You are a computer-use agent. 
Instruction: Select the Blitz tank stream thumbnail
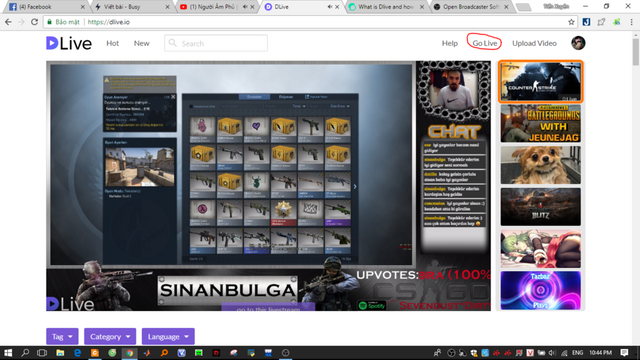pos(540,207)
